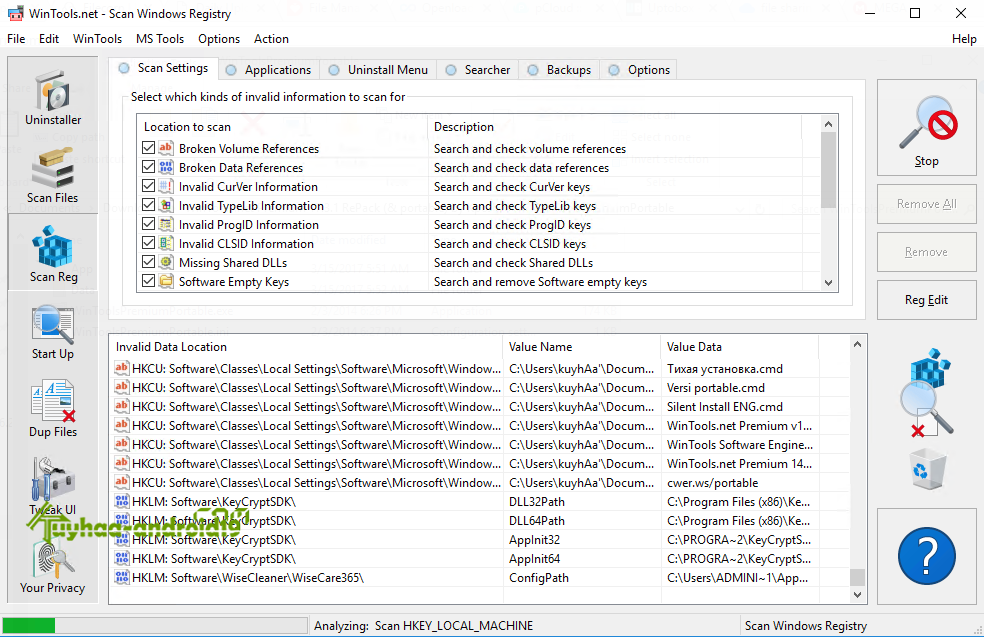
Task: Open the WinTools menu
Action: pyautogui.click(x=97, y=39)
